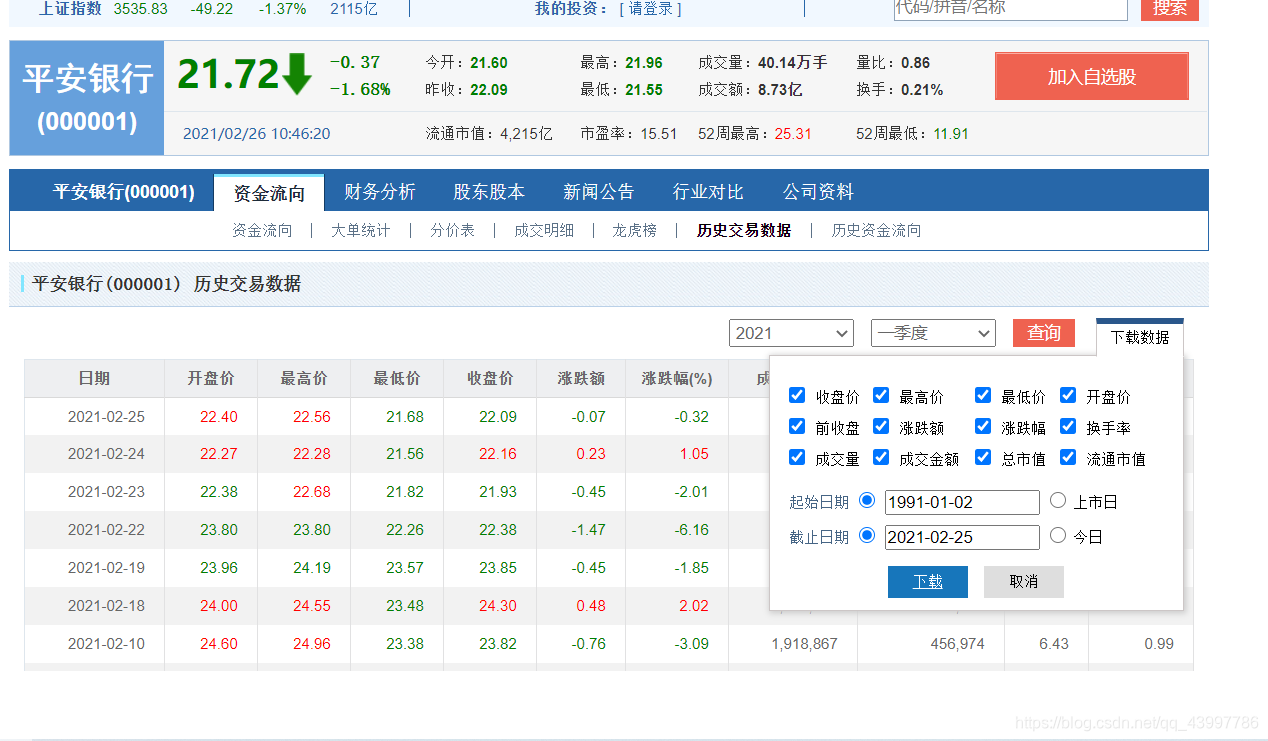Click the date cell 2021-02-19
This screenshot has width=1268, height=741.
[106, 567]
